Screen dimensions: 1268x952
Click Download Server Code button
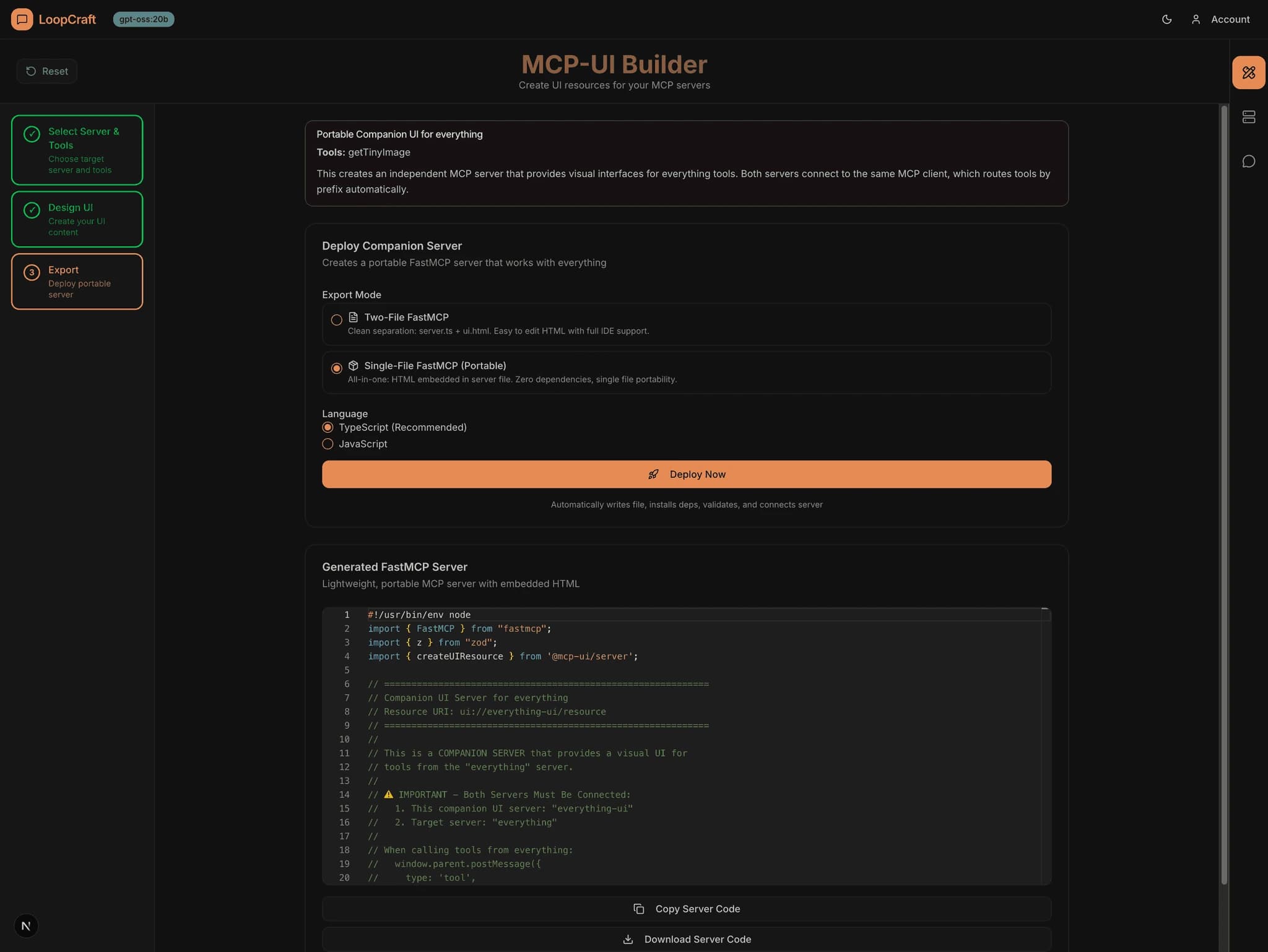686,939
